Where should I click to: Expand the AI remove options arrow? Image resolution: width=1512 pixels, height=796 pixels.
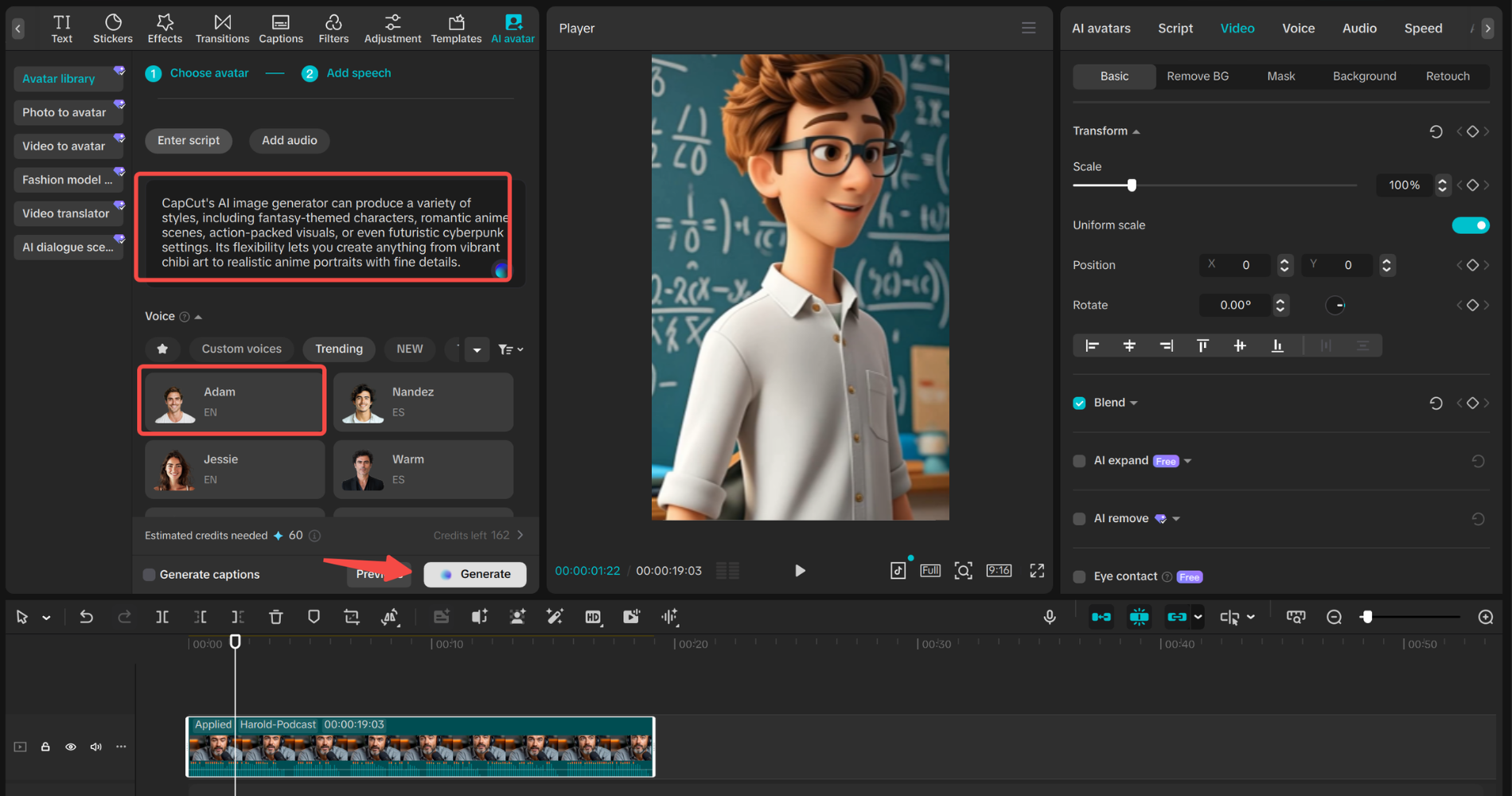click(1176, 519)
